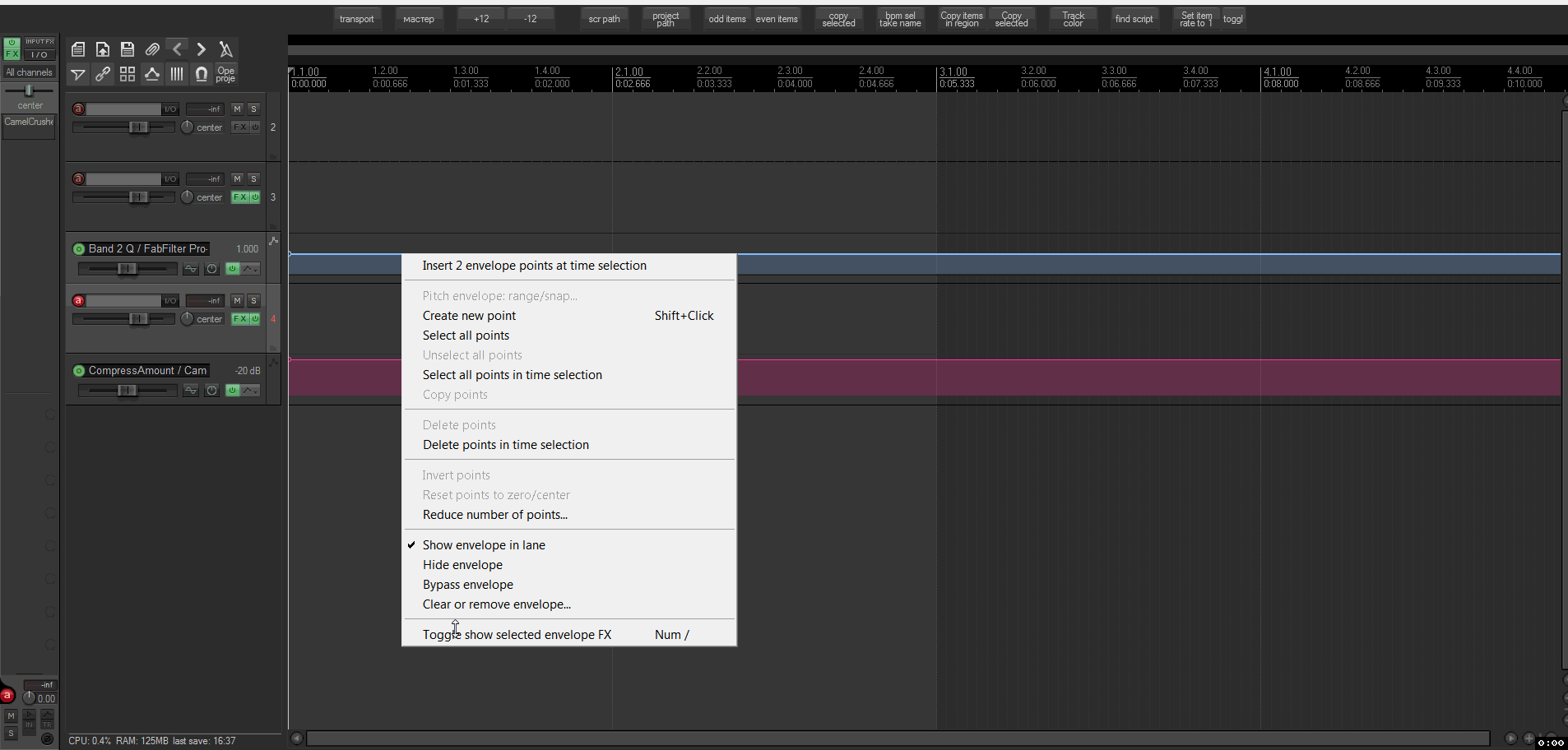Open the All channels dropdown
The width and height of the screenshot is (1568, 750).
[29, 72]
